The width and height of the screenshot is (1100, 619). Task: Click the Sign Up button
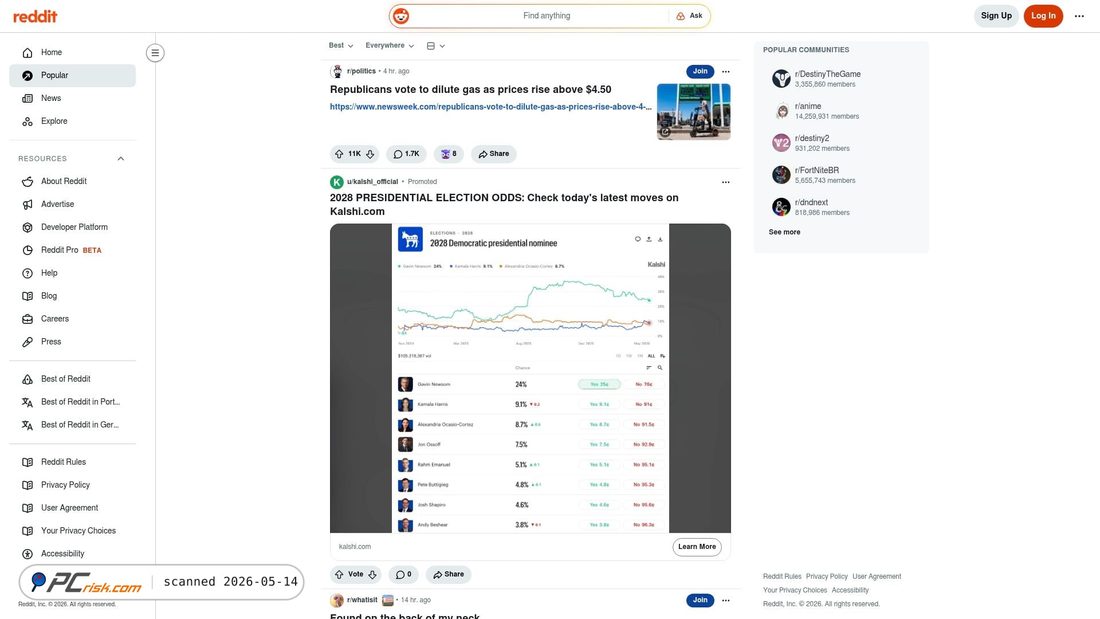[996, 16]
